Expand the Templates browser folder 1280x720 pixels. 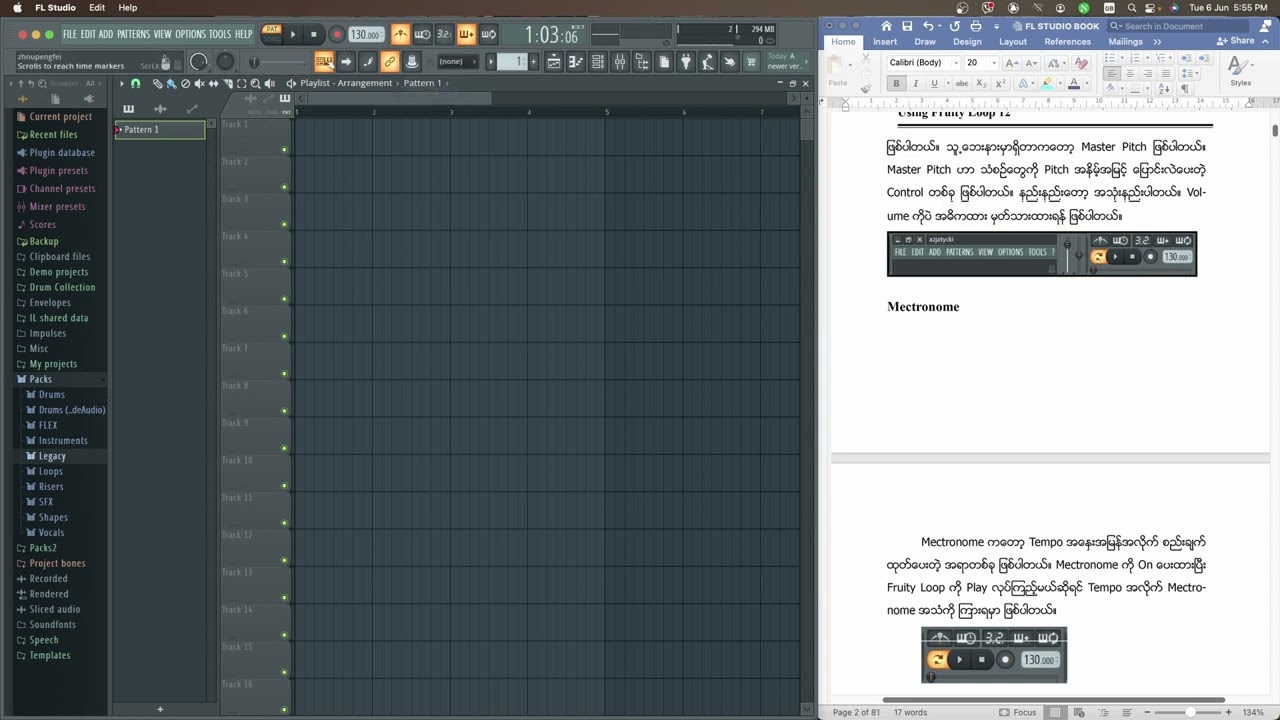[48, 656]
